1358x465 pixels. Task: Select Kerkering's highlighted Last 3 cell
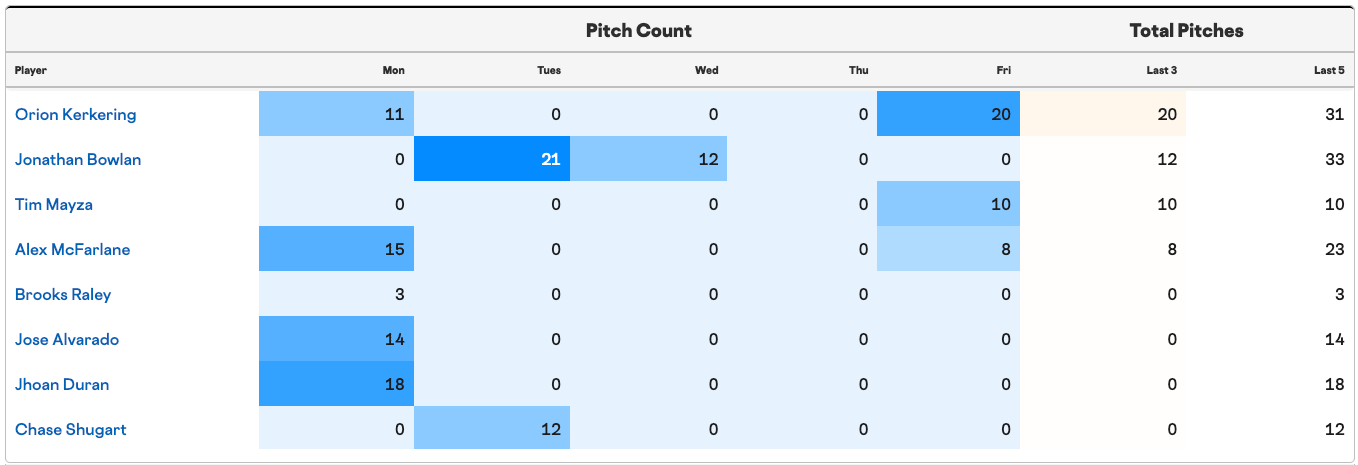click(1103, 114)
